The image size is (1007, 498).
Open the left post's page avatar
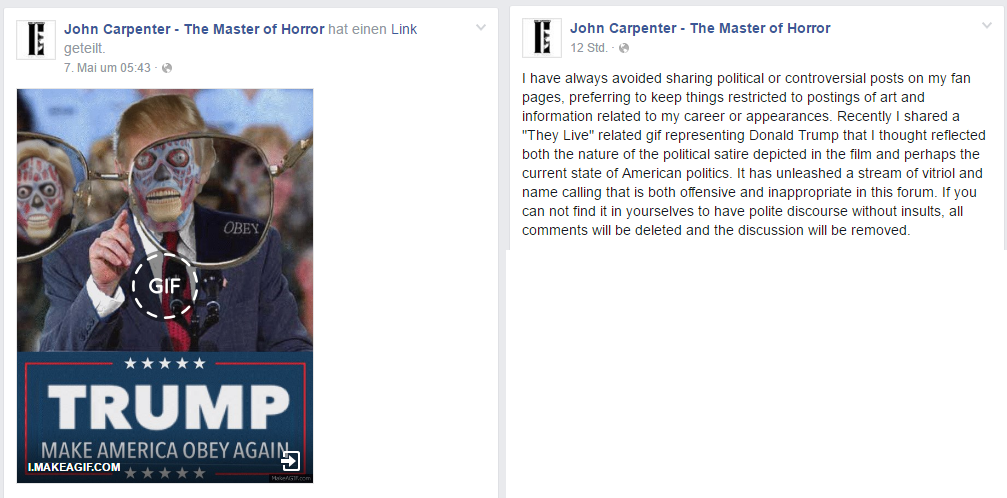point(36,40)
